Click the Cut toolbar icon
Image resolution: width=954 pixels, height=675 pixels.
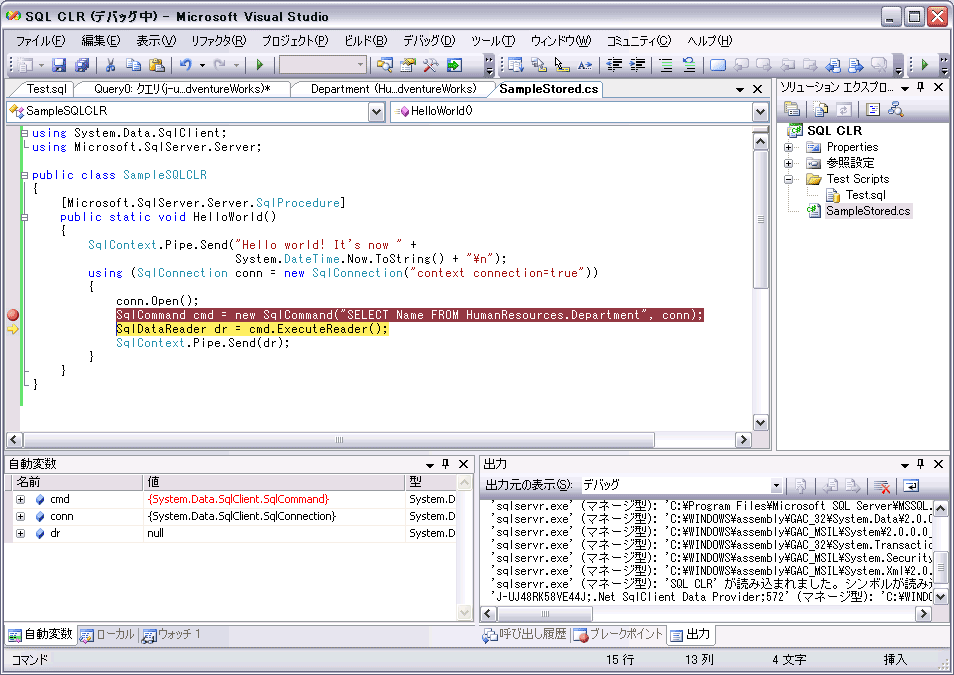(112, 66)
